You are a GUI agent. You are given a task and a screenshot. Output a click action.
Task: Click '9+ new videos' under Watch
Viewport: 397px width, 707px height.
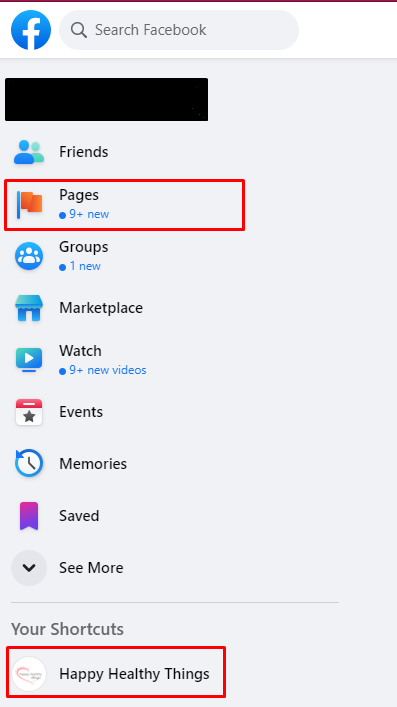point(108,370)
